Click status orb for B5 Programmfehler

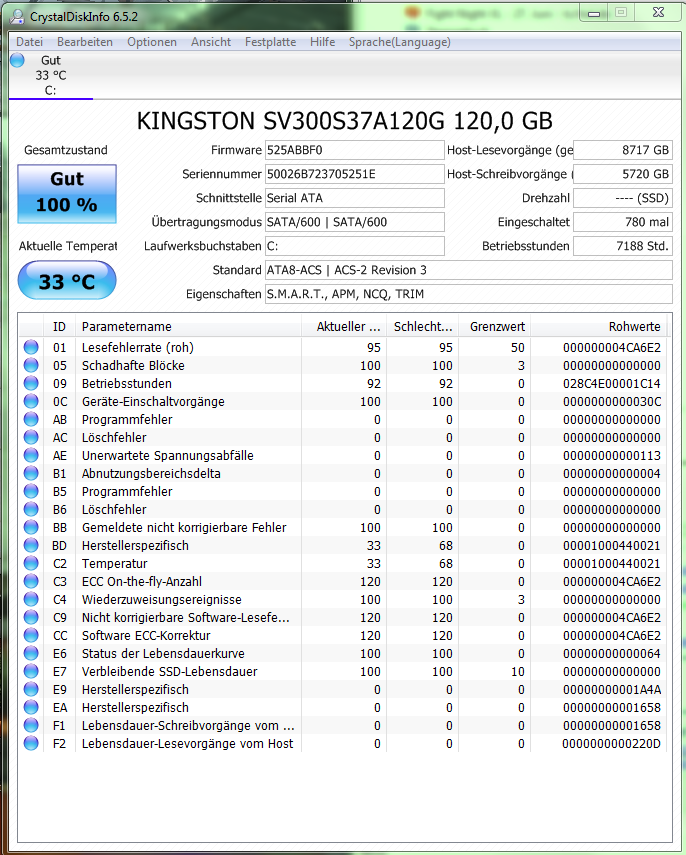point(31,491)
